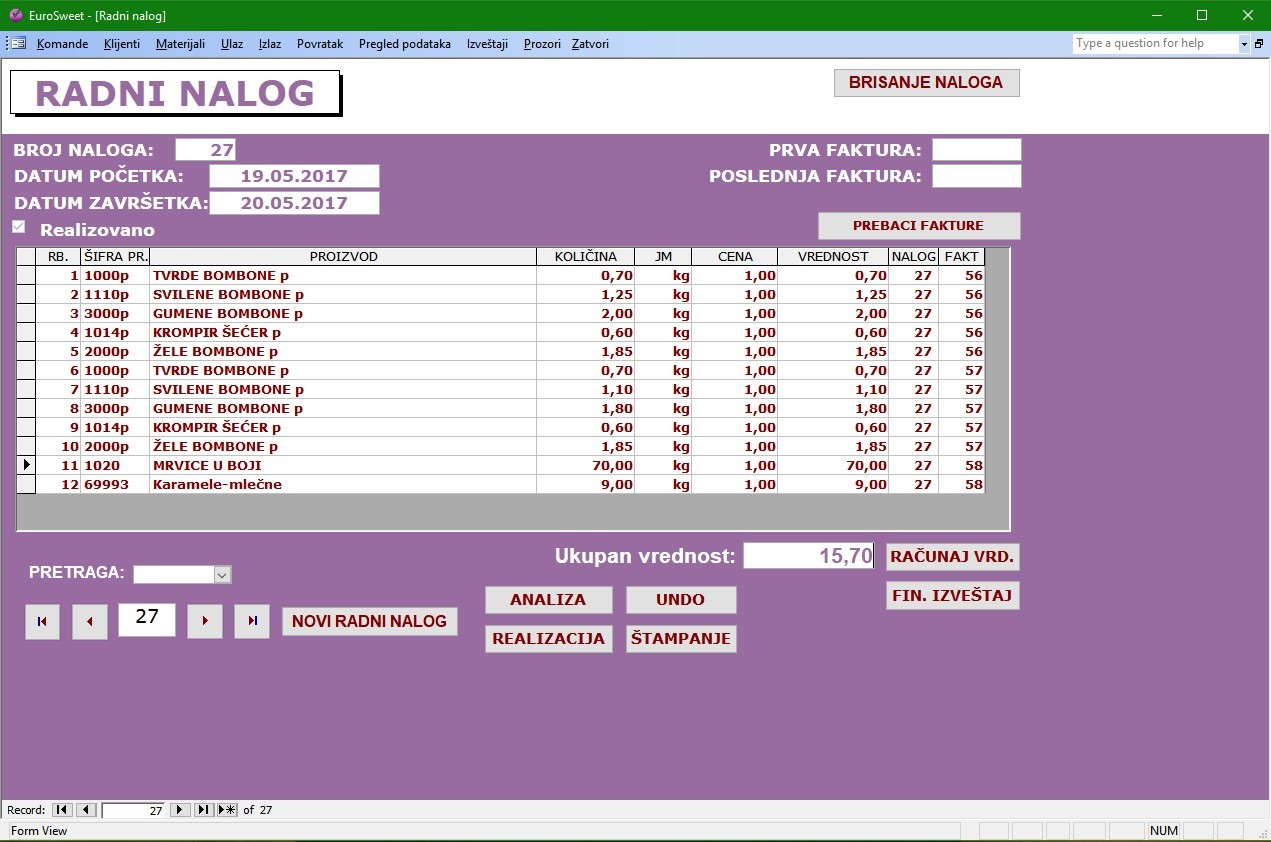Image resolution: width=1271 pixels, height=842 pixels.
Task: Click first record button in bottom Record bar
Action: click(62, 810)
